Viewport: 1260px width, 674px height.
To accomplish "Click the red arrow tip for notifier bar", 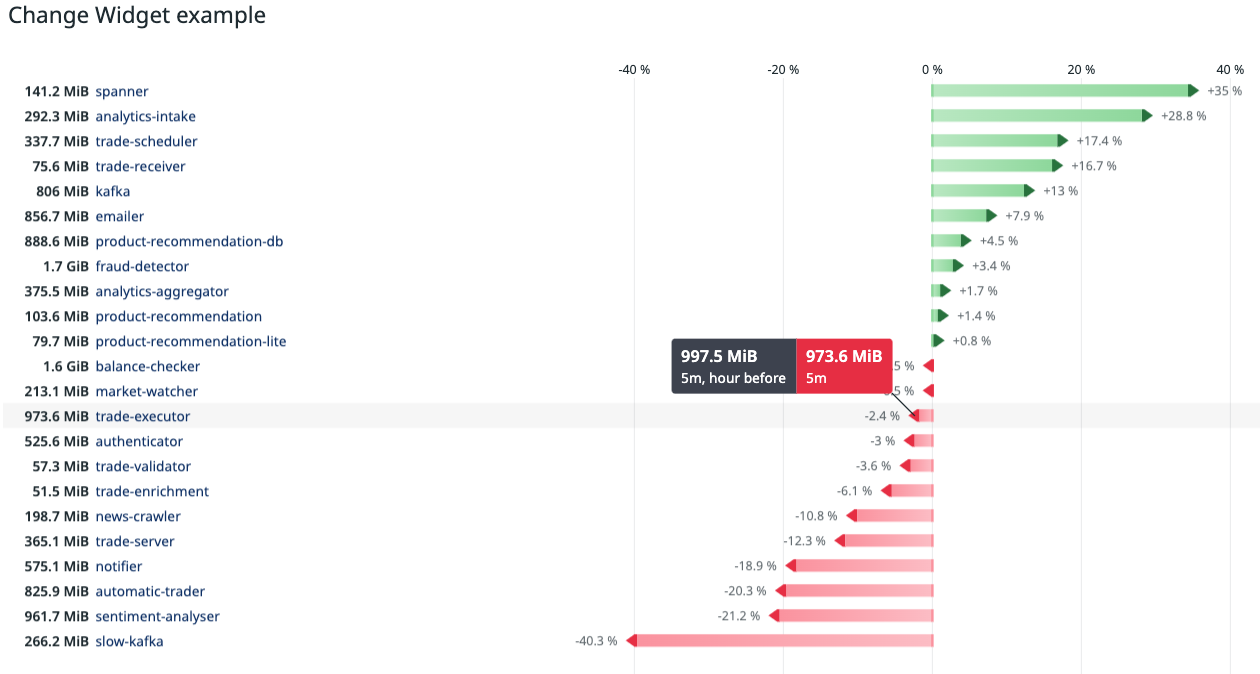I will [x=791, y=566].
